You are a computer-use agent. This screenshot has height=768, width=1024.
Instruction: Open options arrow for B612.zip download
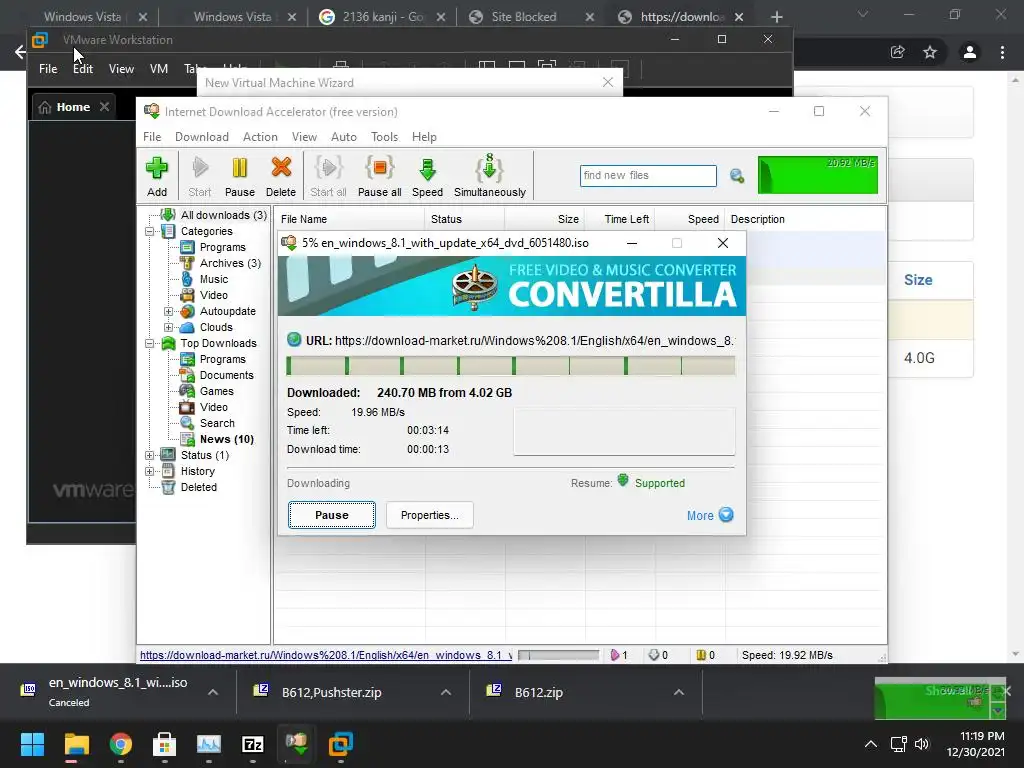click(679, 692)
